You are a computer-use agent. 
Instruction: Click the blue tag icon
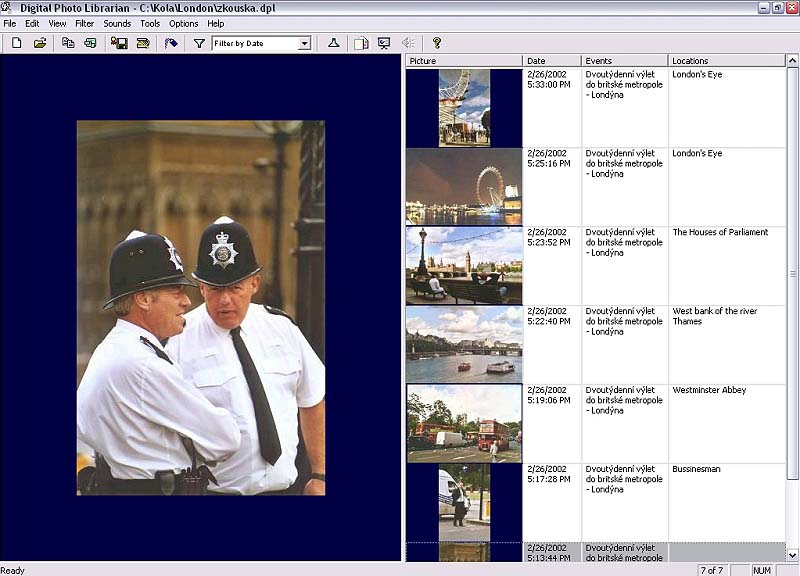point(171,43)
